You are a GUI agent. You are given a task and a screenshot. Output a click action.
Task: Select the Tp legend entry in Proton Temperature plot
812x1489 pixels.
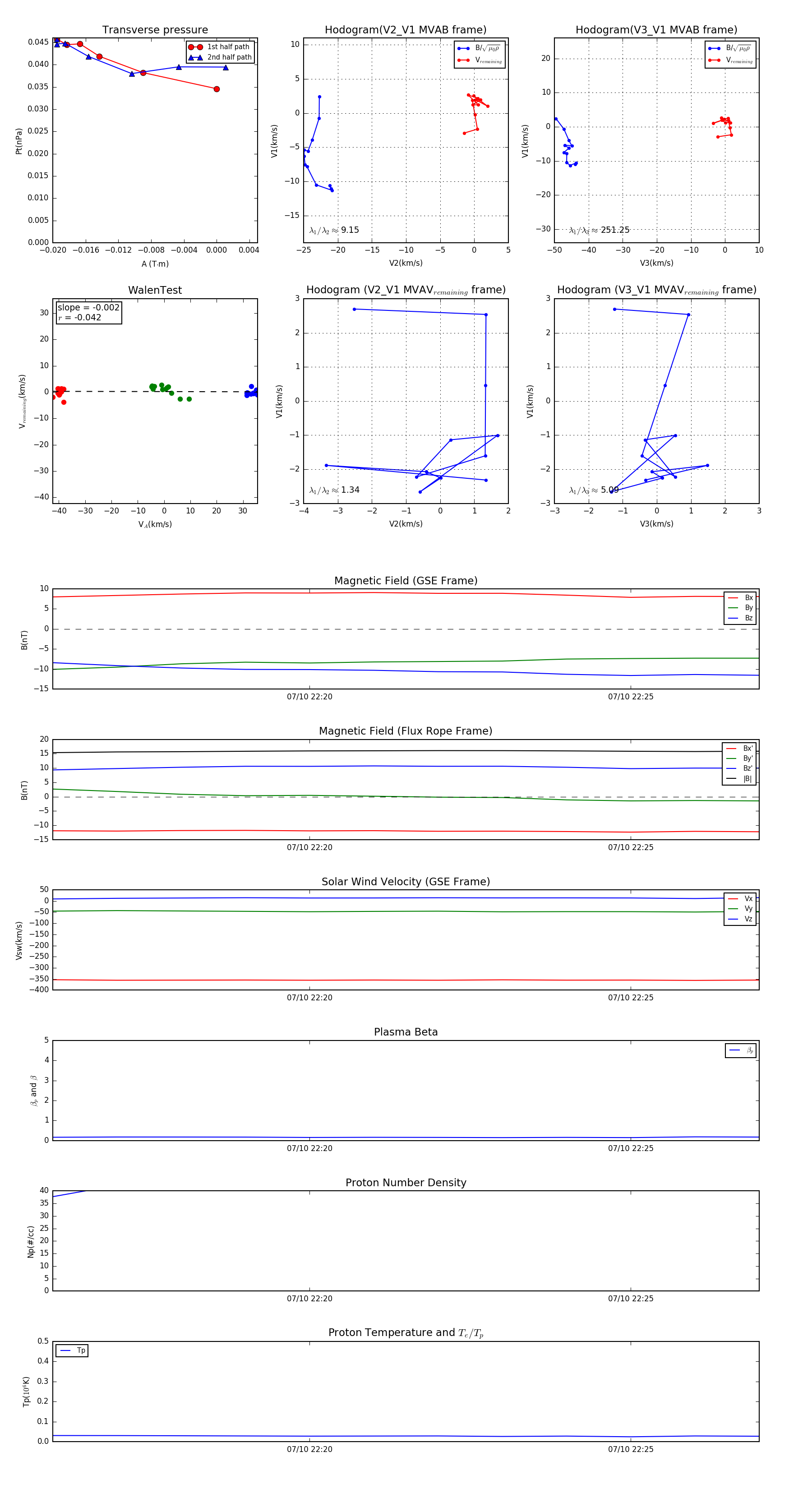point(72,1350)
